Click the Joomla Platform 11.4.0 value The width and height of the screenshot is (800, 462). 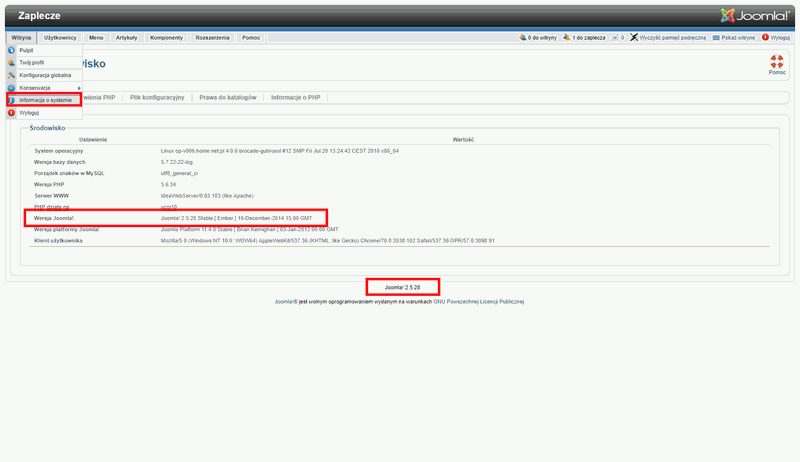(x=249, y=229)
